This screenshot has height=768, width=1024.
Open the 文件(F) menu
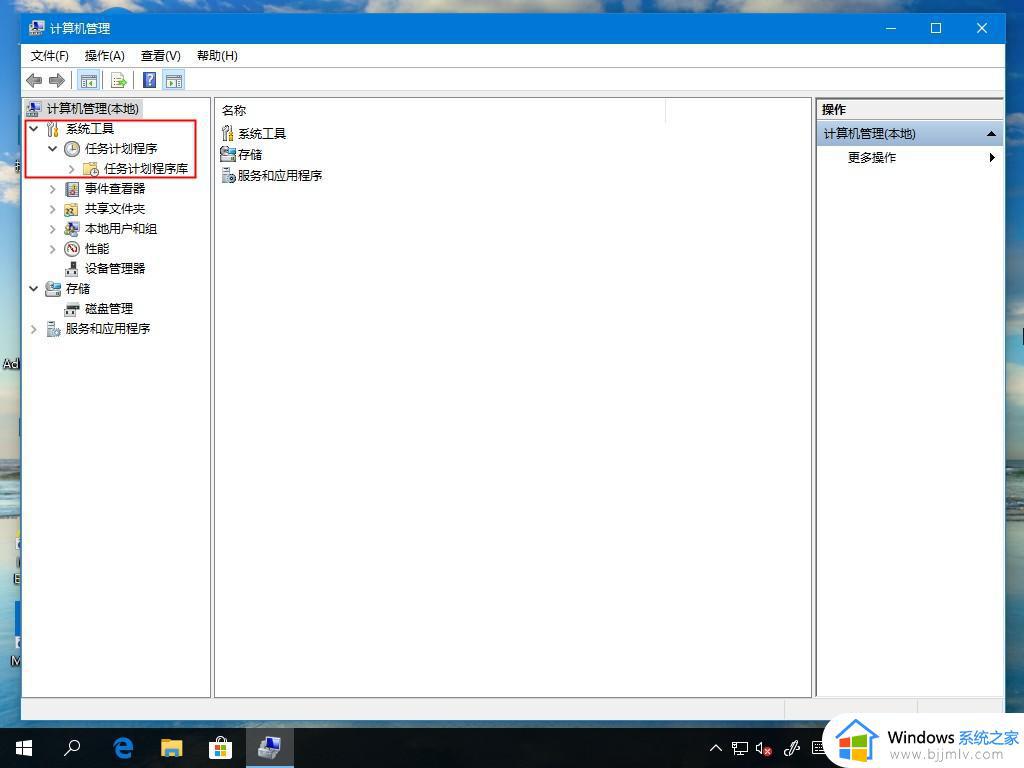[x=50, y=56]
